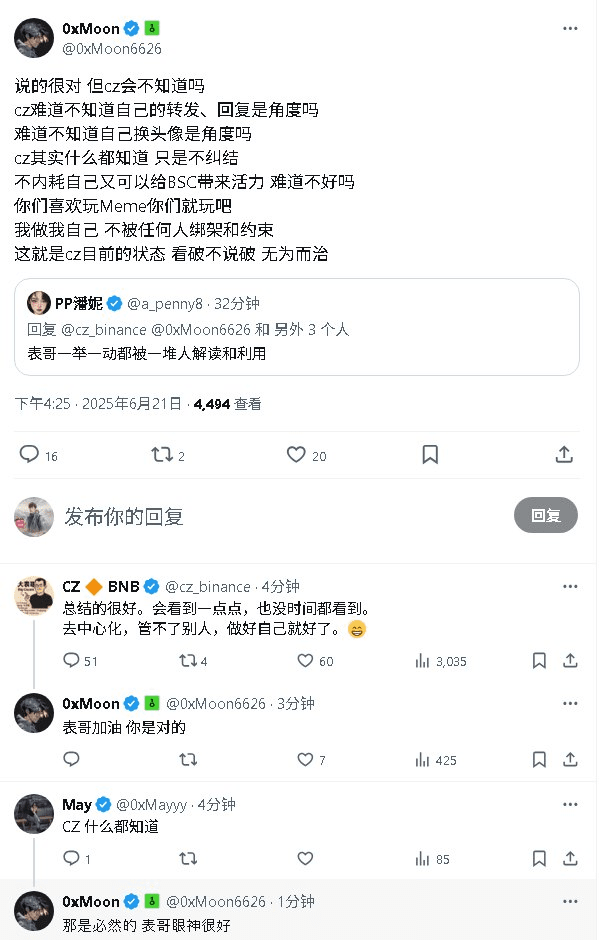Toggle bookmark on the main post

coord(430,455)
